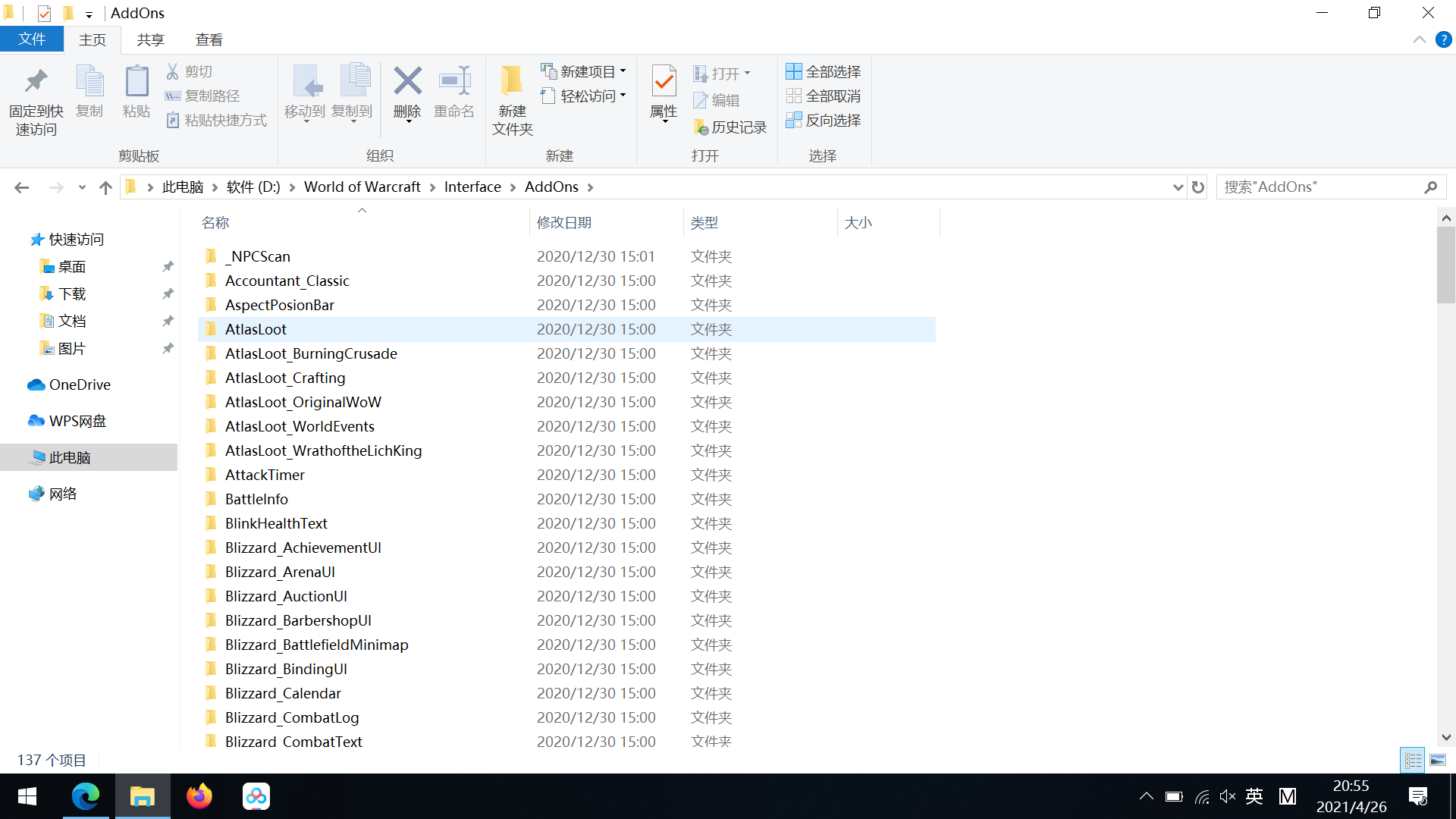This screenshot has width=1456, height=819.
Task: Enable details view in status bar
Action: pyautogui.click(x=1412, y=760)
